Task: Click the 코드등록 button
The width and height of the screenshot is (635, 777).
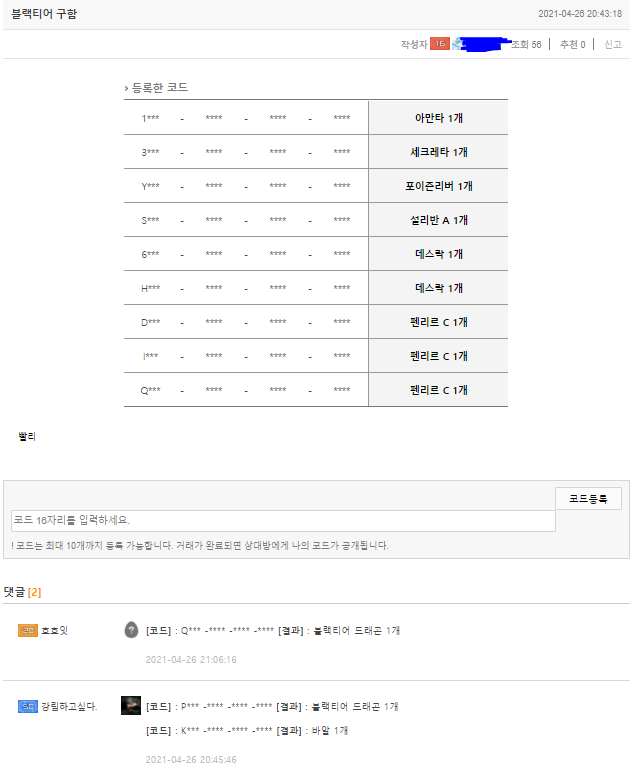Action: (588, 499)
